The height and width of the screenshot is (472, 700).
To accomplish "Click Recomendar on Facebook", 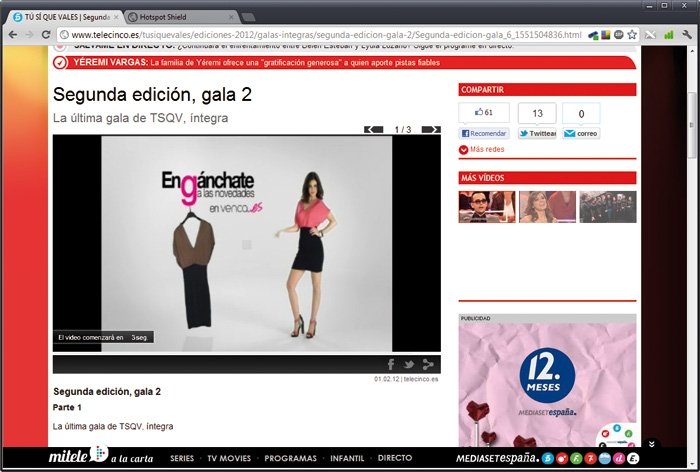I will tap(484, 134).
